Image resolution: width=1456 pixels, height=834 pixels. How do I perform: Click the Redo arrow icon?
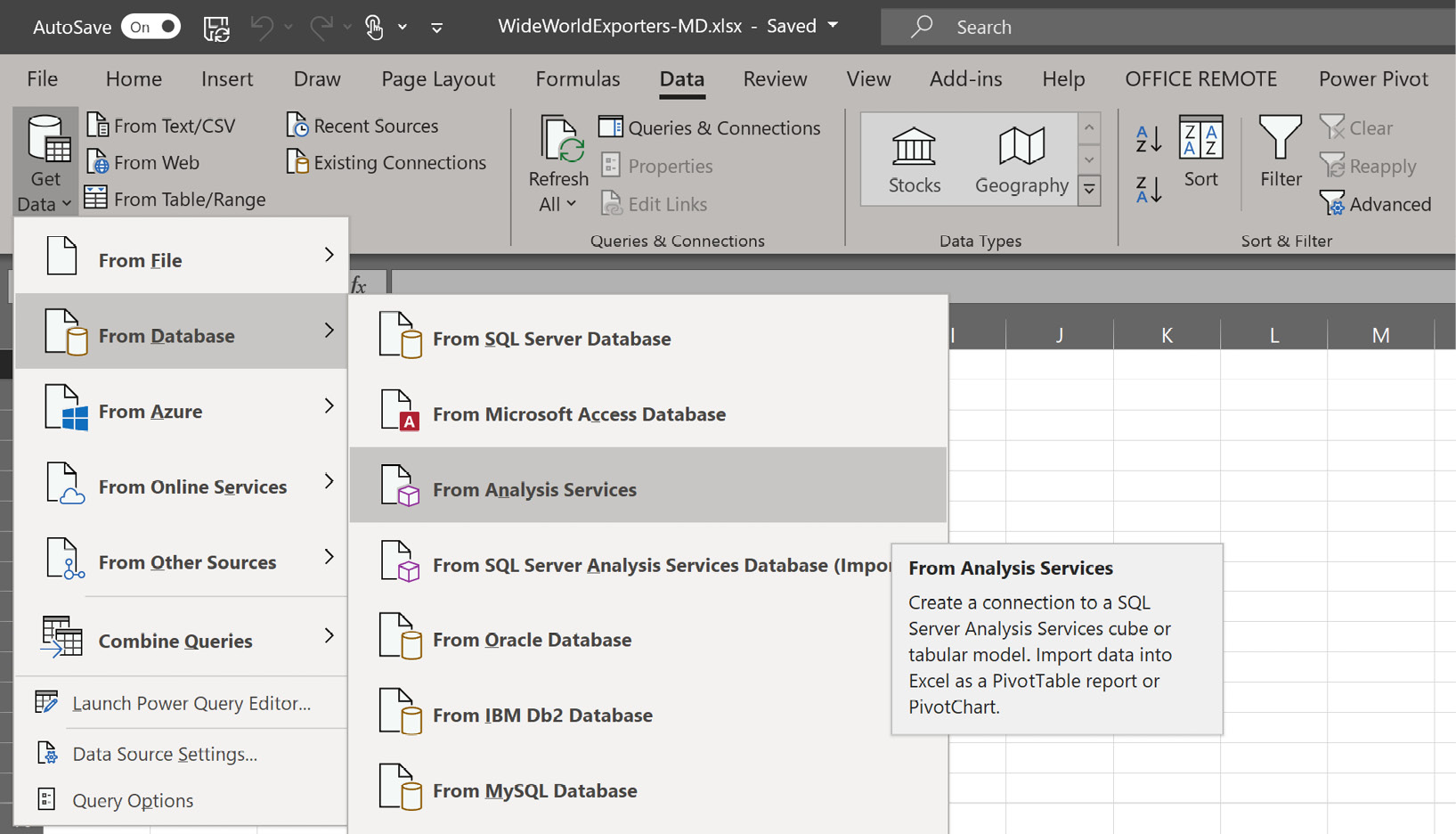coord(321,28)
